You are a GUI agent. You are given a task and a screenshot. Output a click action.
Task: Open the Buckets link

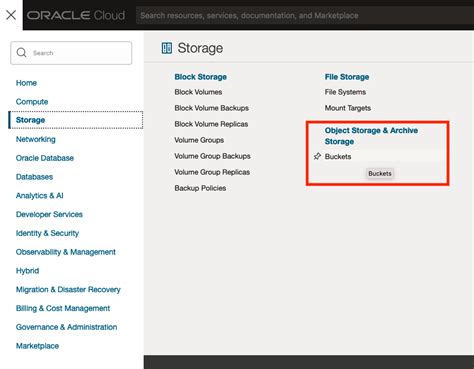[x=338, y=156]
